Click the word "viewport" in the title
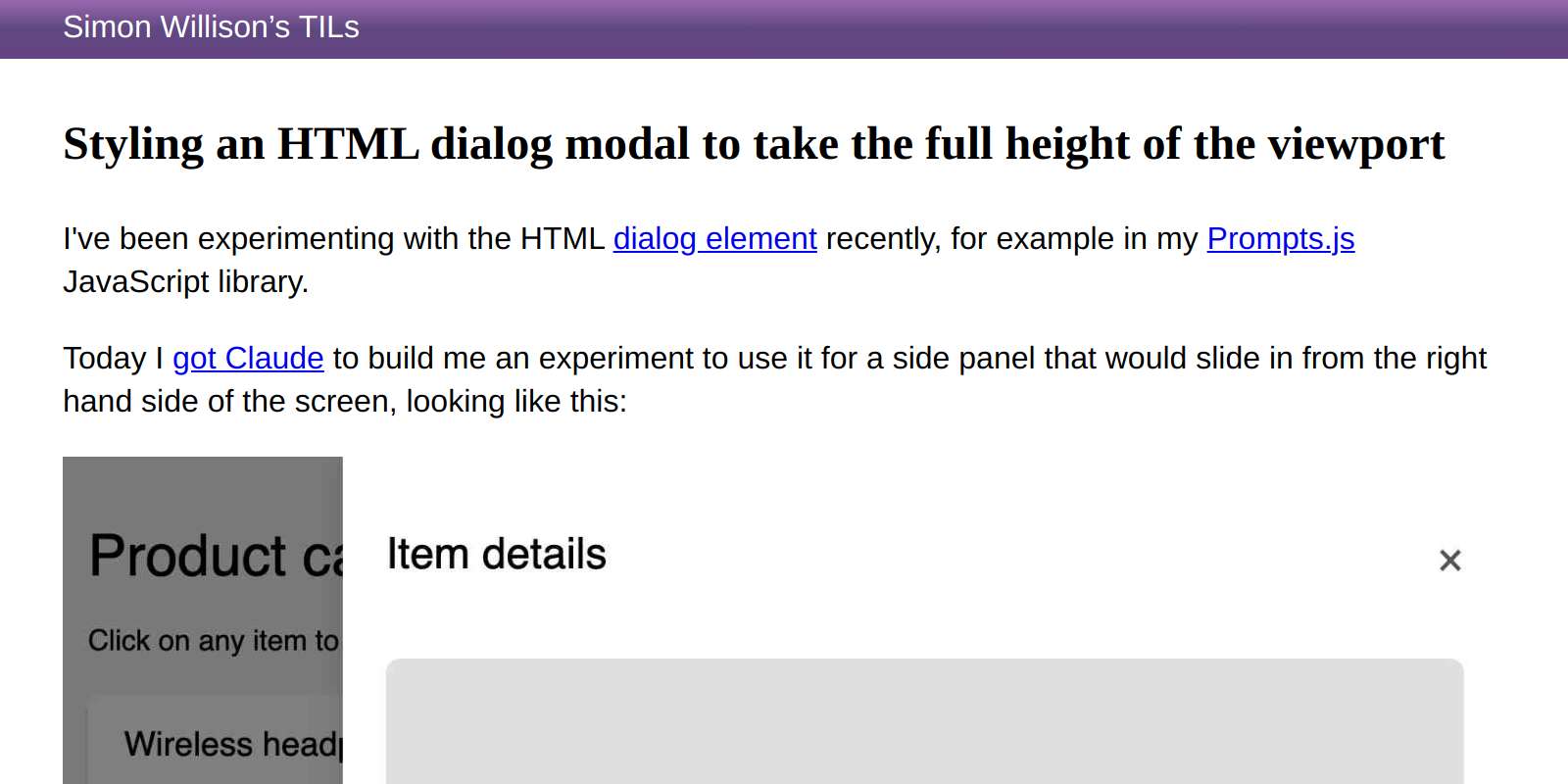 coord(1356,144)
